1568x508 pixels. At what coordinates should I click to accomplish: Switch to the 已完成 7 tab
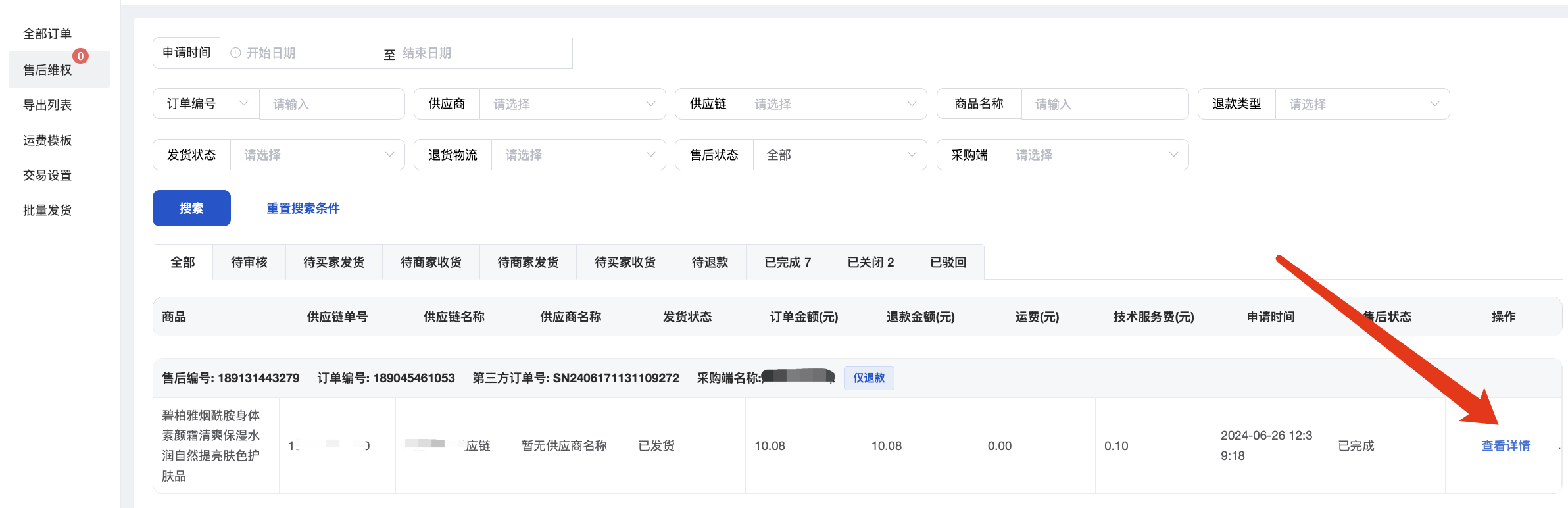pos(787,263)
